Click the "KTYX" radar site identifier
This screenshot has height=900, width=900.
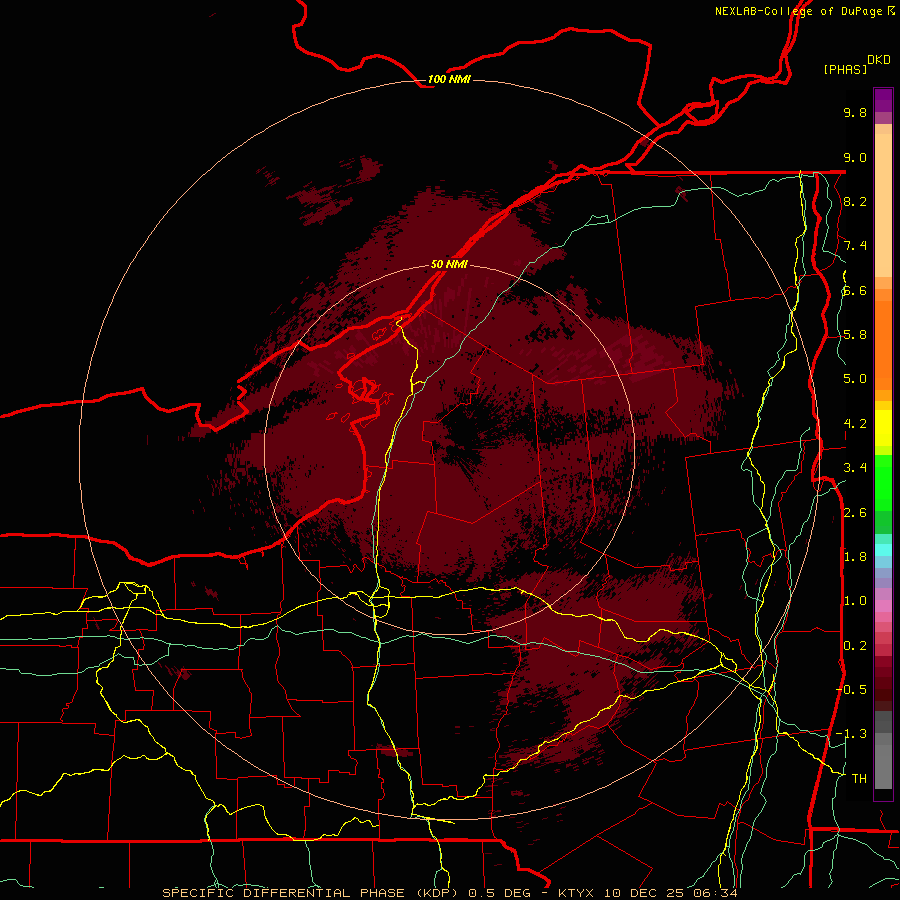point(578,893)
